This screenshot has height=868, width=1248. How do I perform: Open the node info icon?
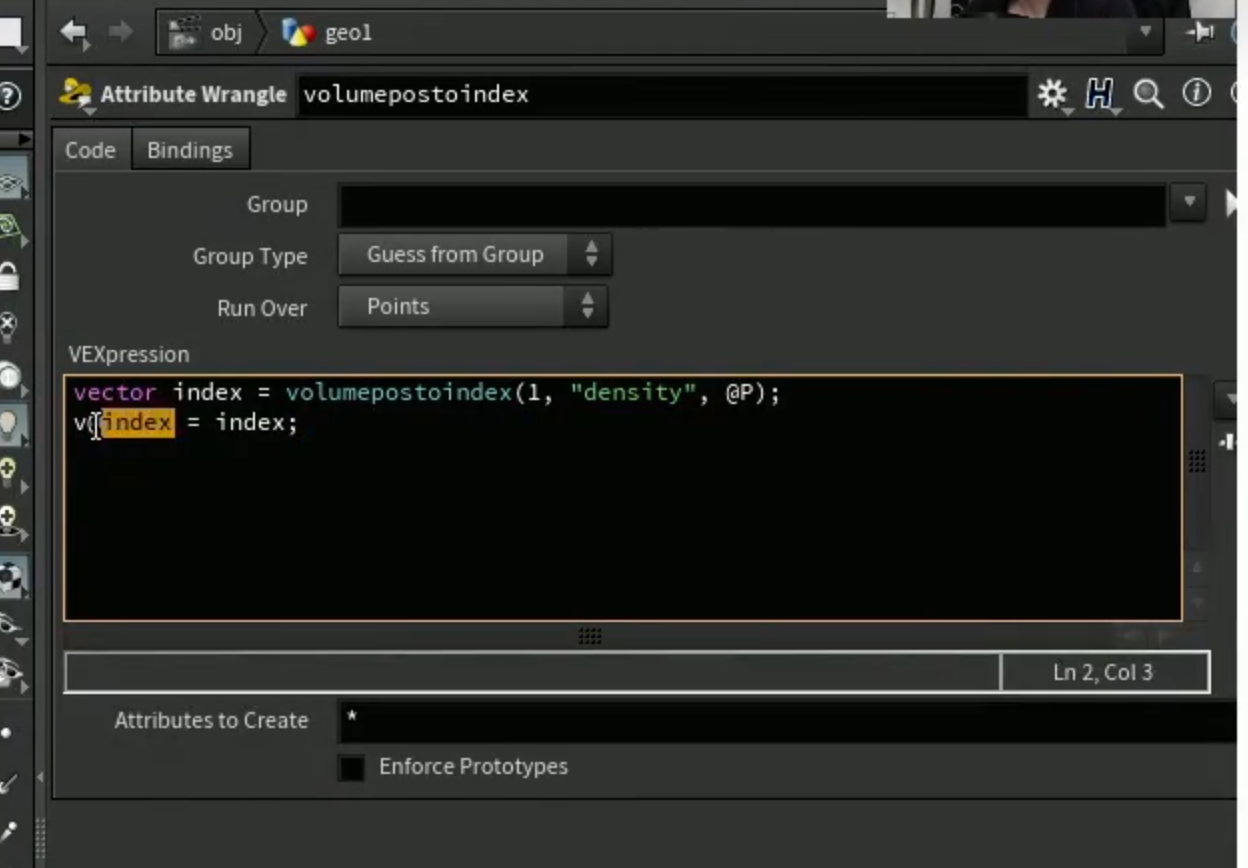[1196, 94]
